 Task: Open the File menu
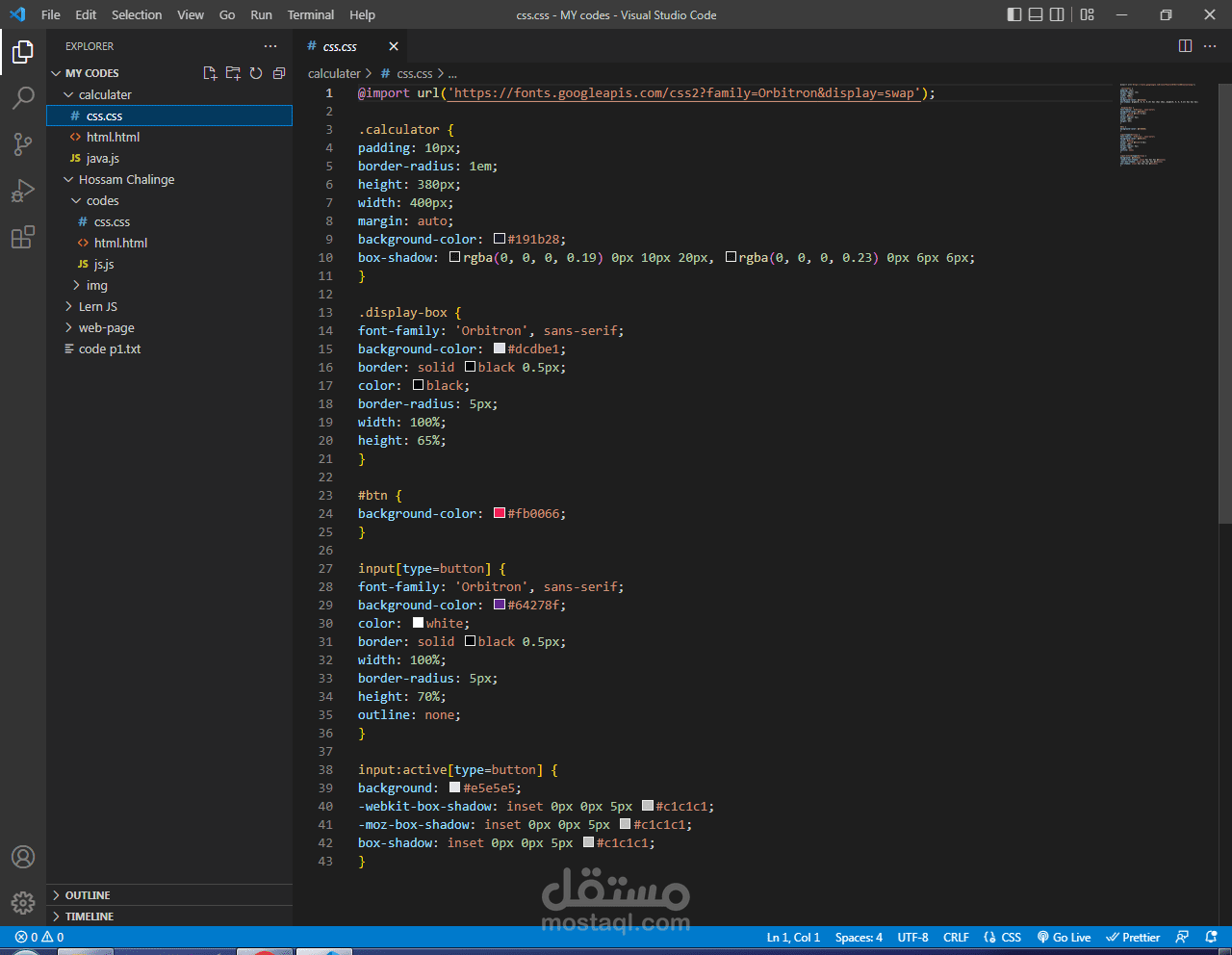tap(51, 14)
